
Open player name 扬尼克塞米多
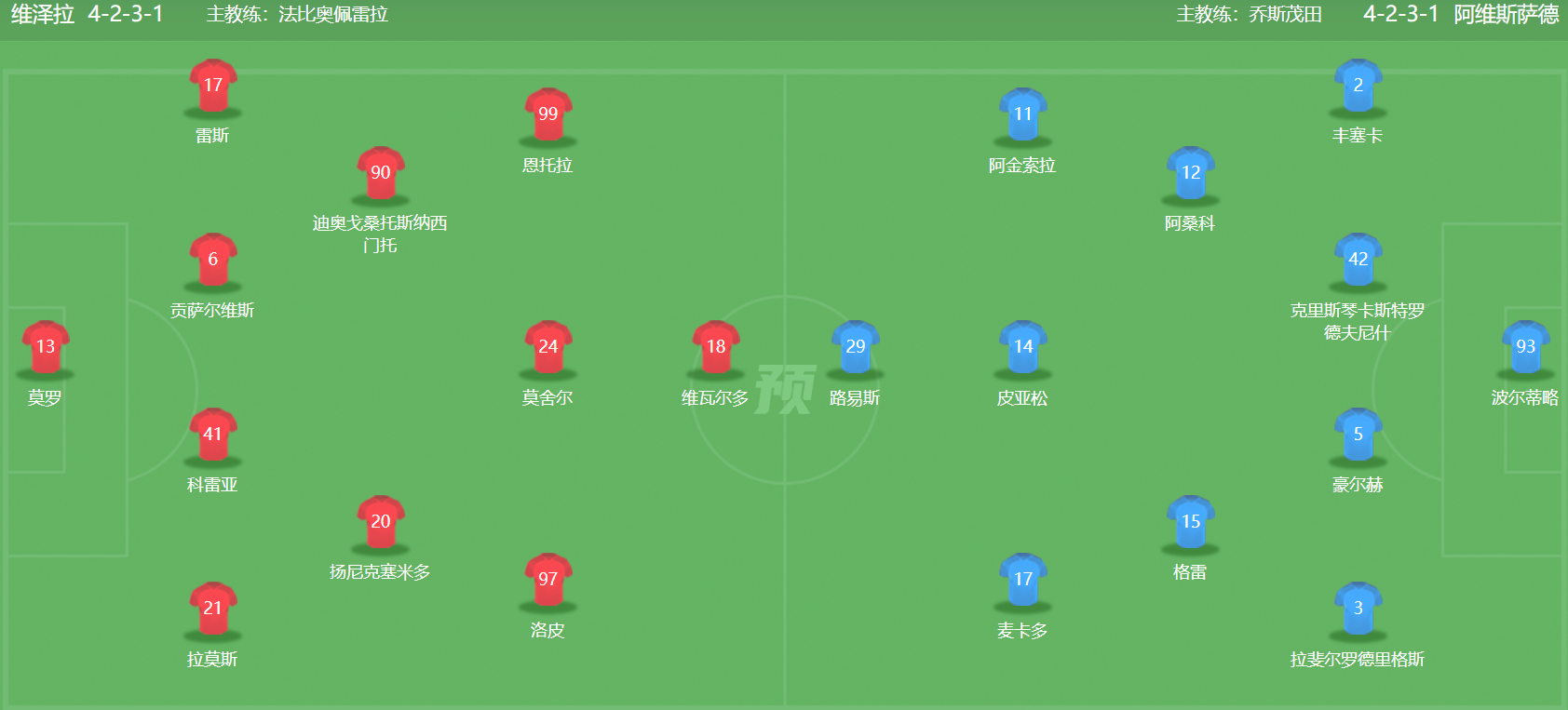380,572
